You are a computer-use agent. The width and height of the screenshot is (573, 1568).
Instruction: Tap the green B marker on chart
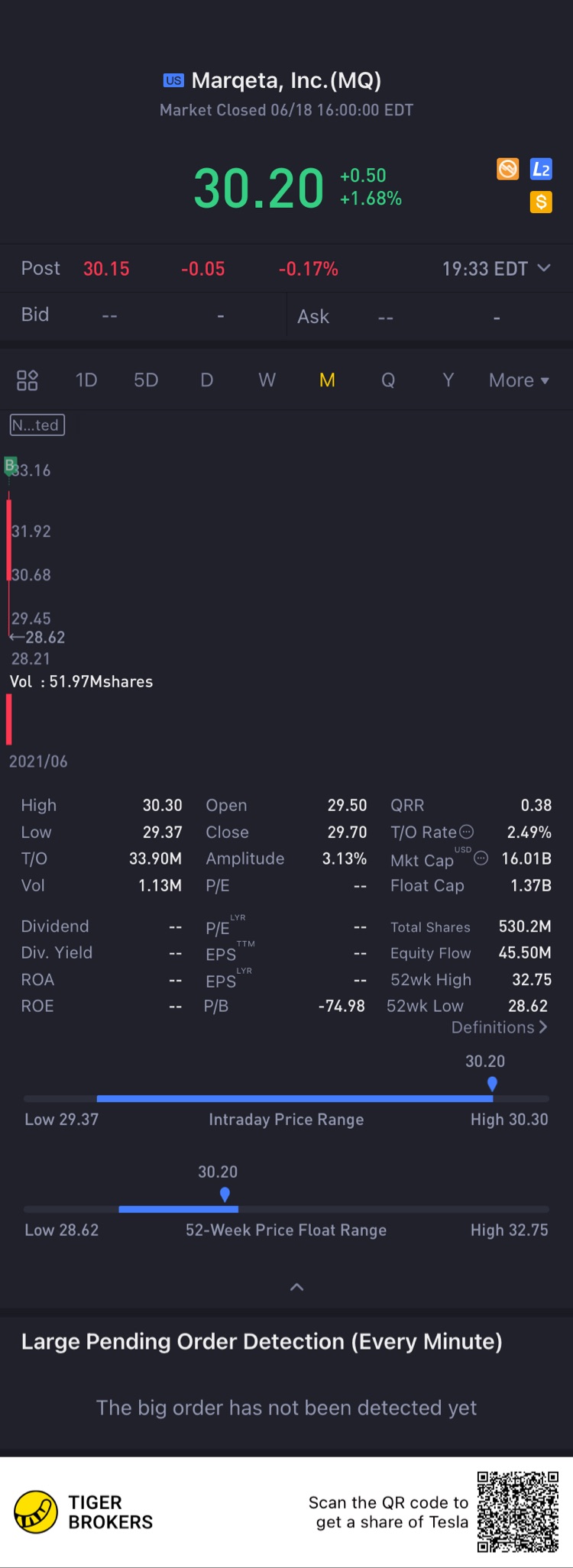(x=10, y=465)
